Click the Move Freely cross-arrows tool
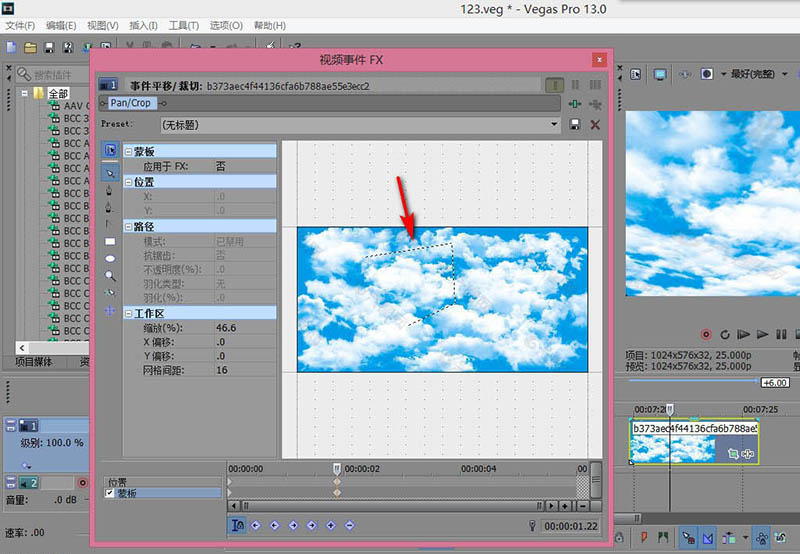Image resolution: width=800 pixels, height=554 pixels. click(110, 310)
